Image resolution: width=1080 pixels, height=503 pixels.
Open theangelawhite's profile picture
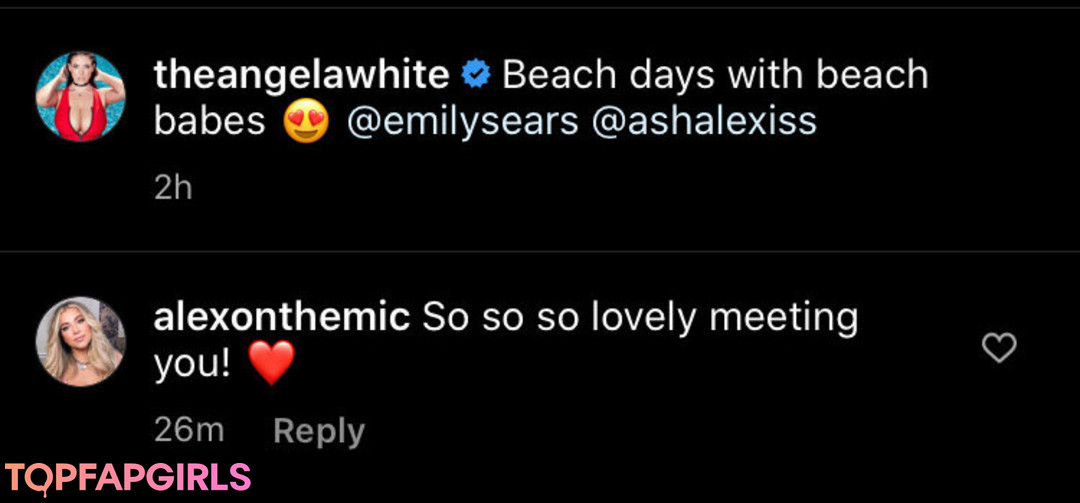click(x=81, y=96)
